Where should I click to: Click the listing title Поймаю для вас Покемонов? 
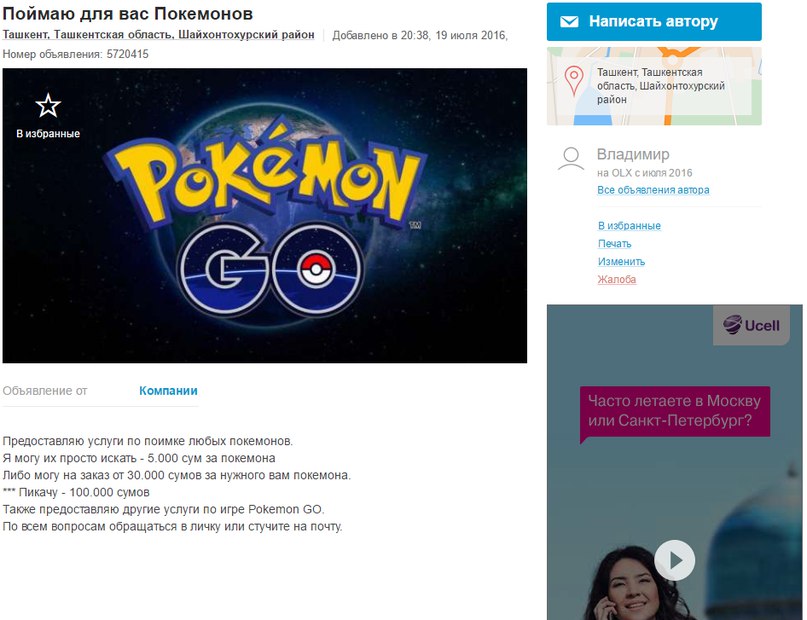(x=128, y=13)
